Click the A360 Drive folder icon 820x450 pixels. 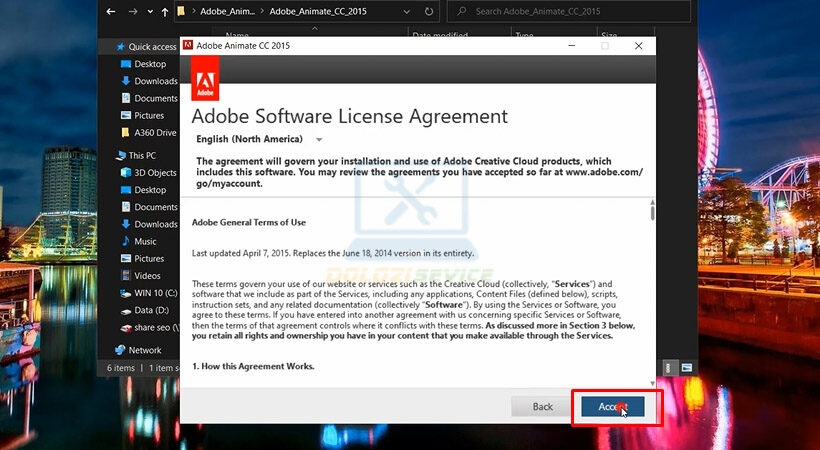coord(125,132)
